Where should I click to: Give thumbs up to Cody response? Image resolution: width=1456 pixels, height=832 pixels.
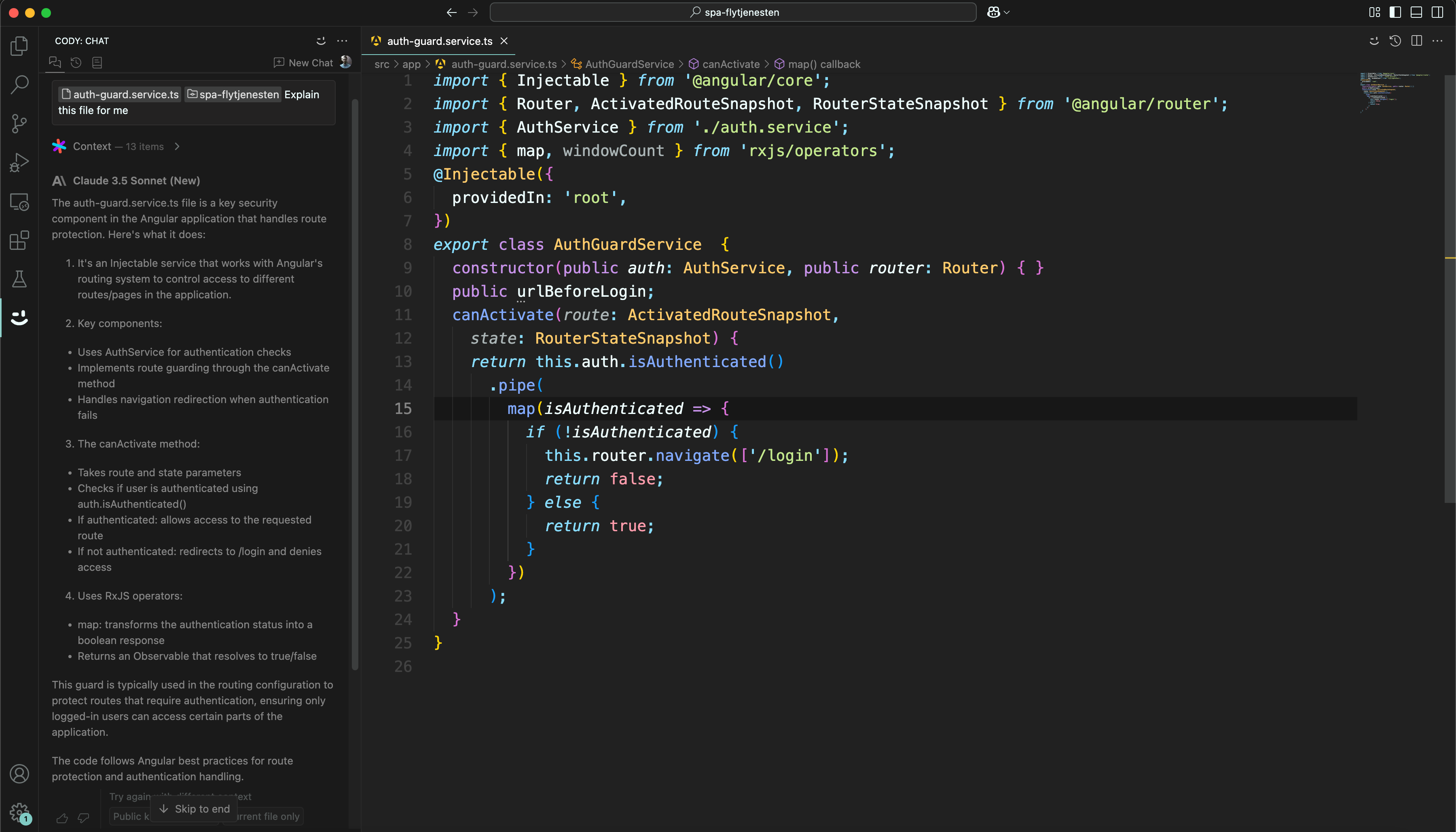pos(62,818)
